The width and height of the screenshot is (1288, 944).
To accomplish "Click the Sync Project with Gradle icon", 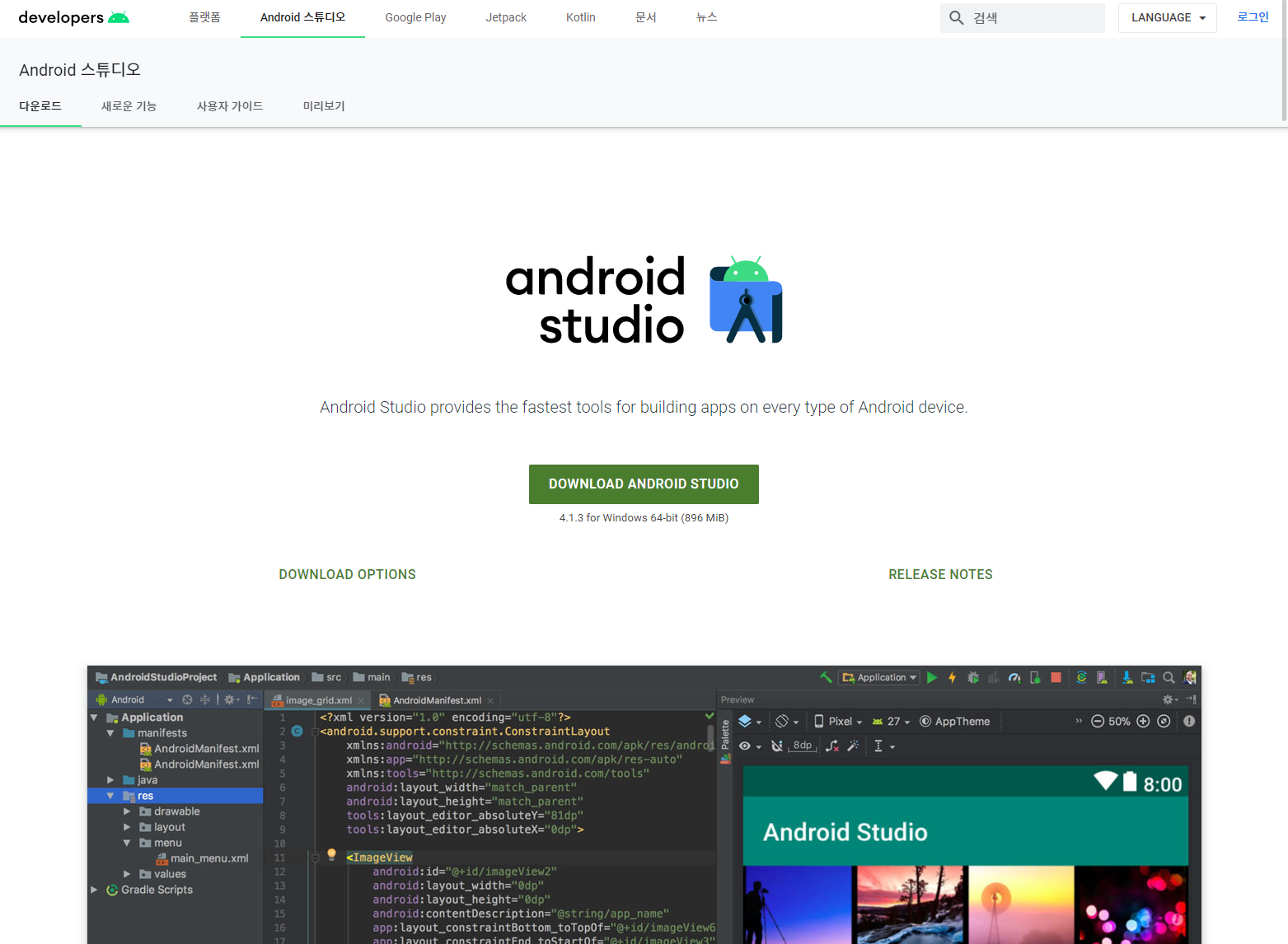I will (x=1081, y=677).
